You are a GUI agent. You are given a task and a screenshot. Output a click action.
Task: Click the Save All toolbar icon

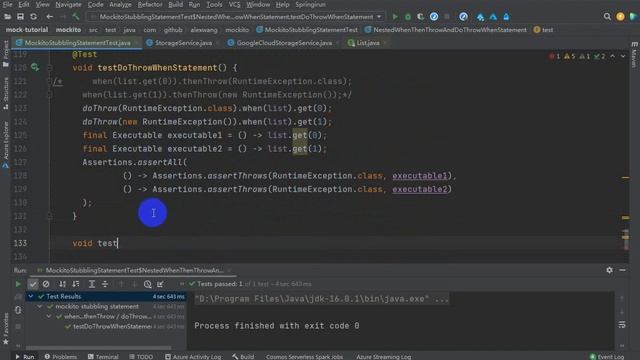pos(20,17)
